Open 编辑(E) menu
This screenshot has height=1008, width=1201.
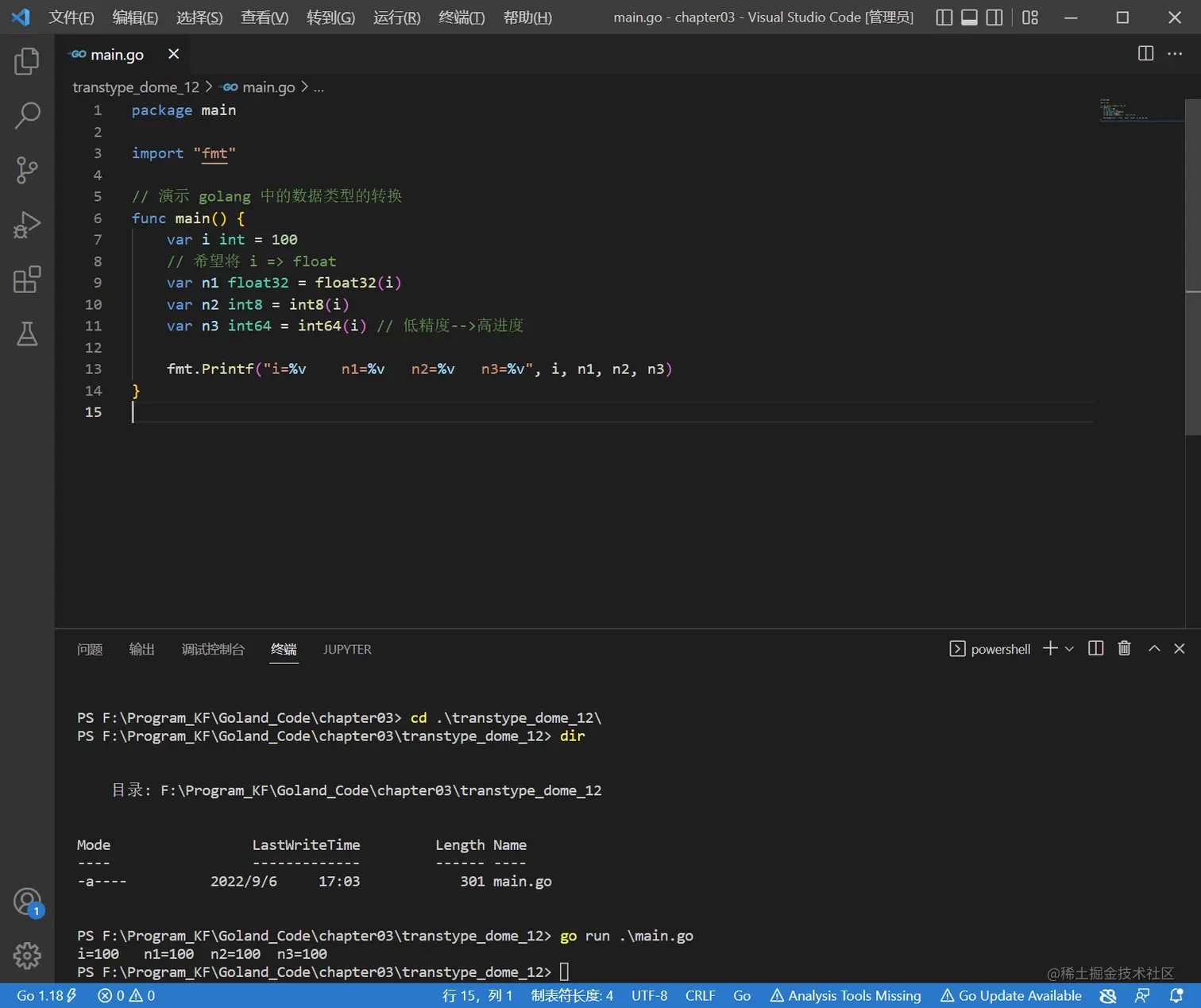135,17
